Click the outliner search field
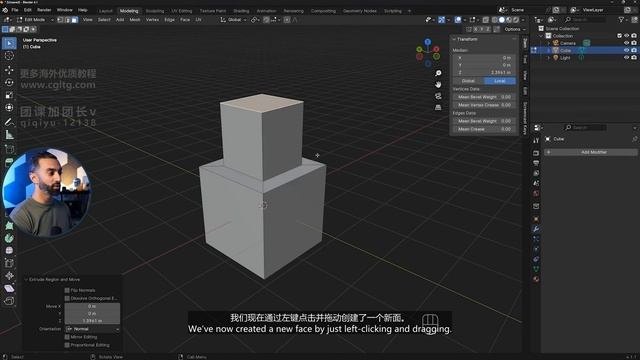Screen dimensions: 640x360 585,20
